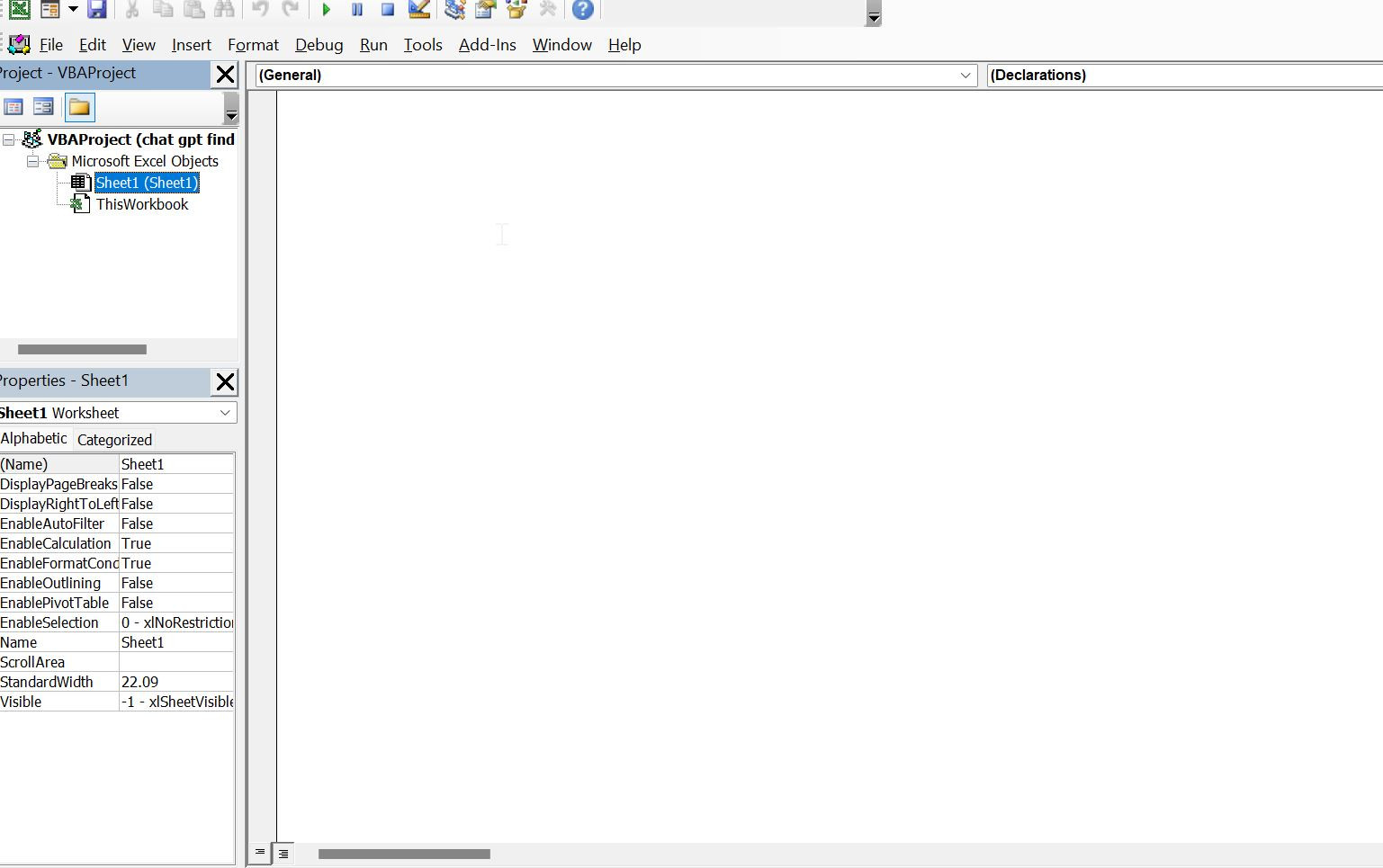Image resolution: width=1383 pixels, height=868 pixels.
Task: Open the Run menu
Action: pyautogui.click(x=373, y=45)
